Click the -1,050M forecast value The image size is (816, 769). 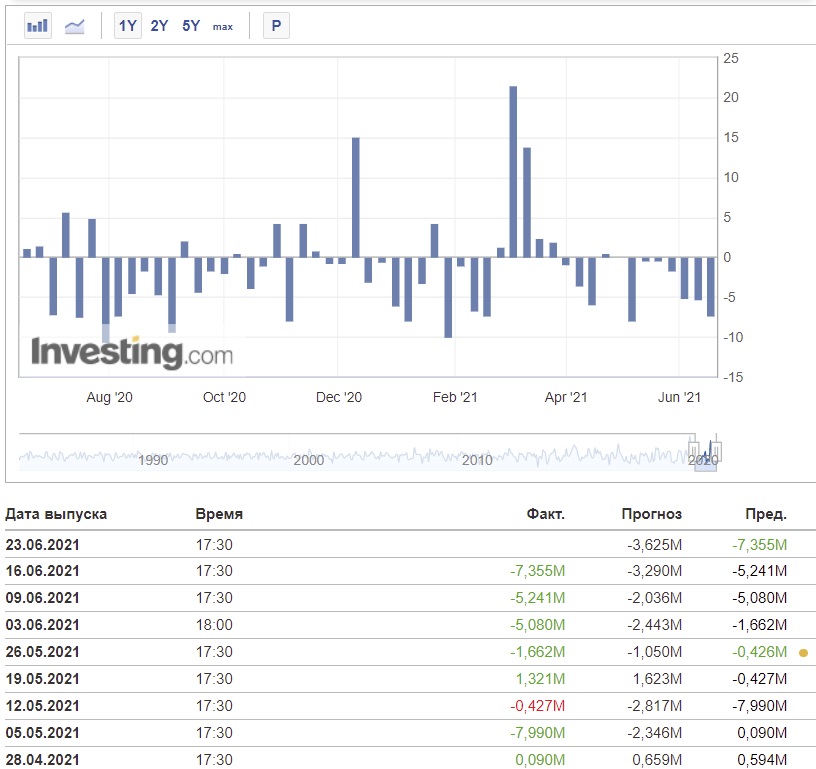click(654, 652)
